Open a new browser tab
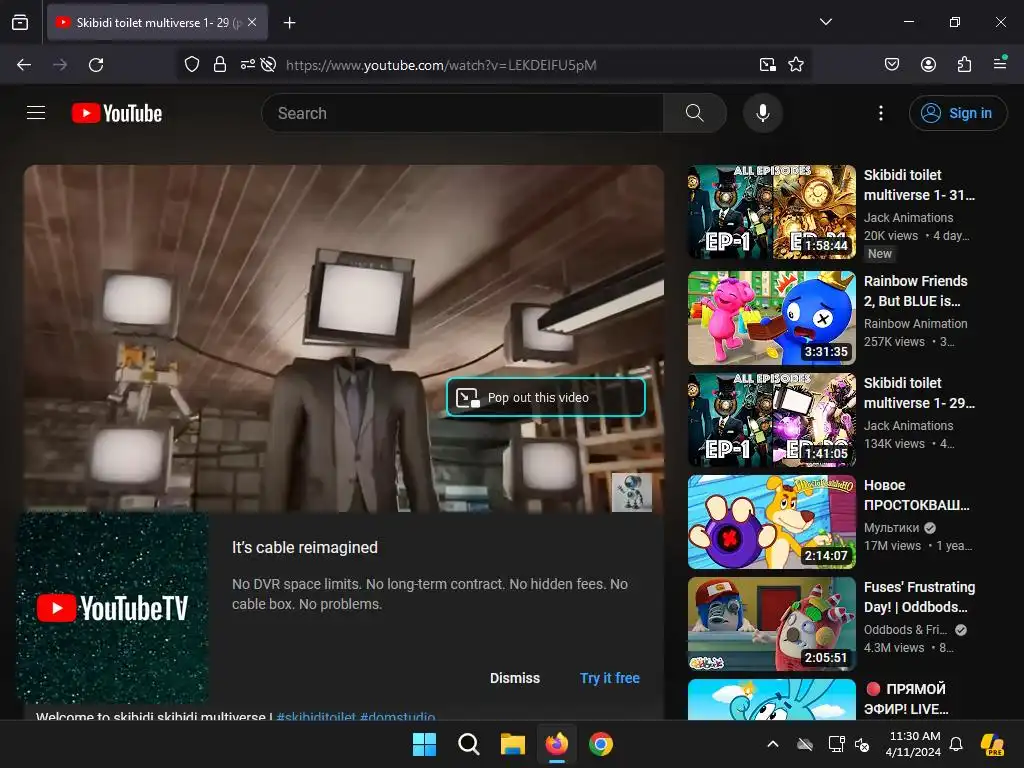Screen dimensions: 1024x768 [x=289, y=23]
